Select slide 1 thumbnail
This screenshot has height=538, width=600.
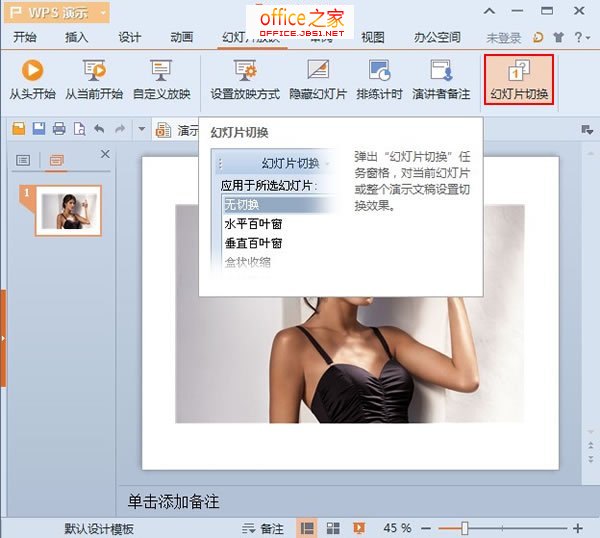[68, 211]
